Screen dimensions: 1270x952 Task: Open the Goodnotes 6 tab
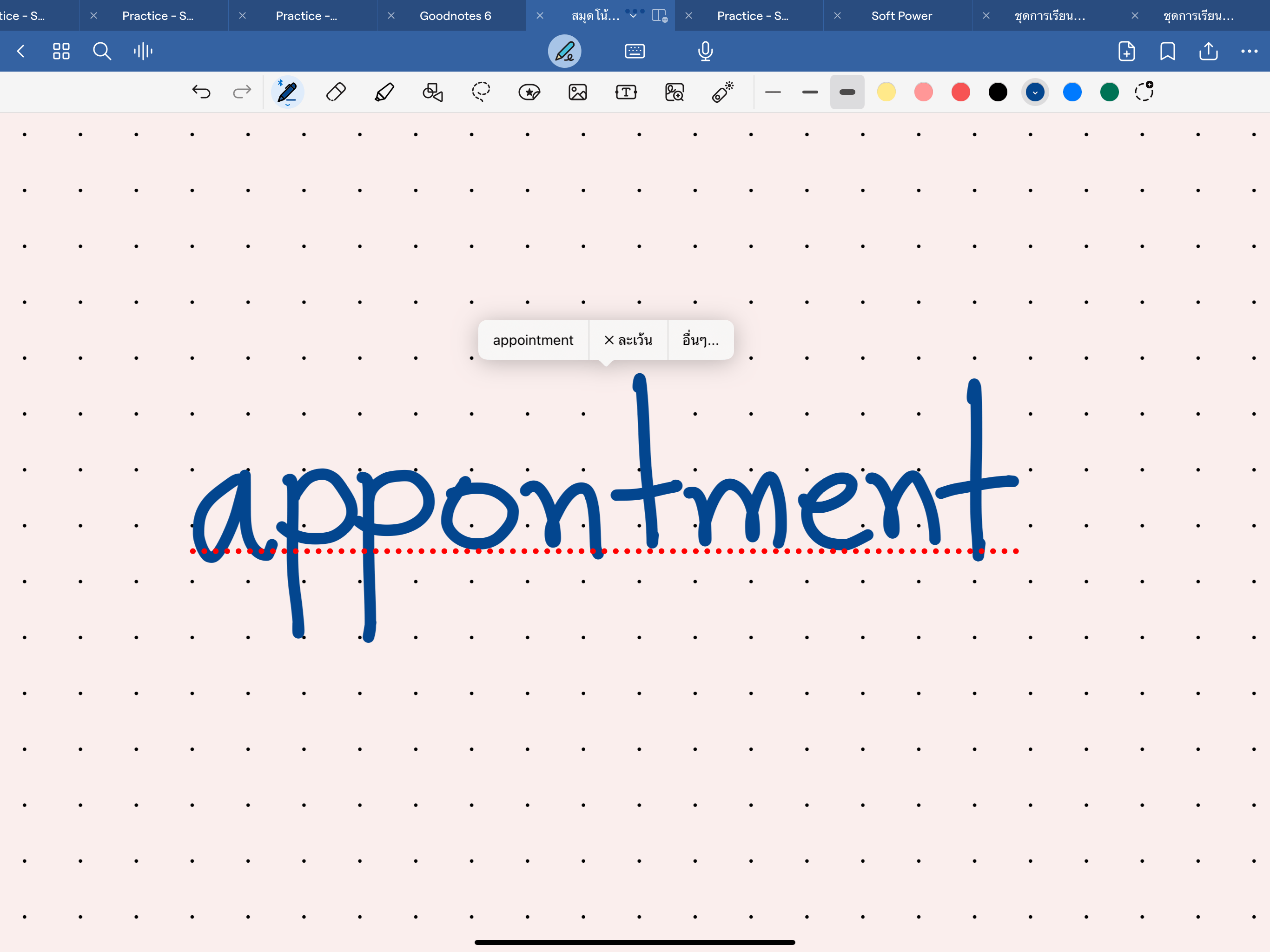[x=455, y=16]
